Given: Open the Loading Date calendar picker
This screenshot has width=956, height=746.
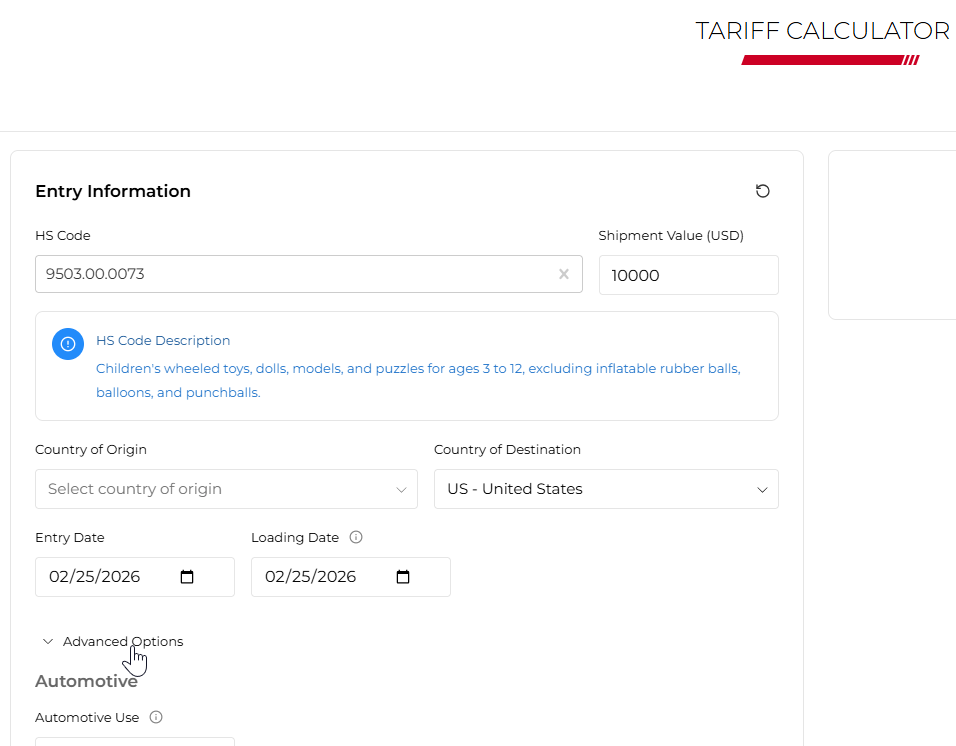Looking at the screenshot, I should click(x=403, y=577).
